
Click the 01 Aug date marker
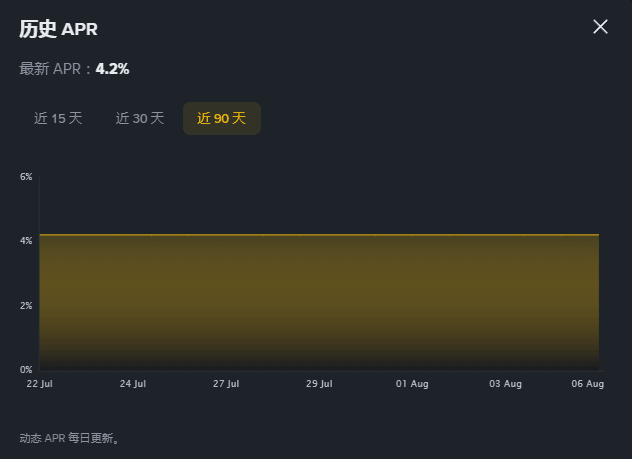[x=412, y=384]
